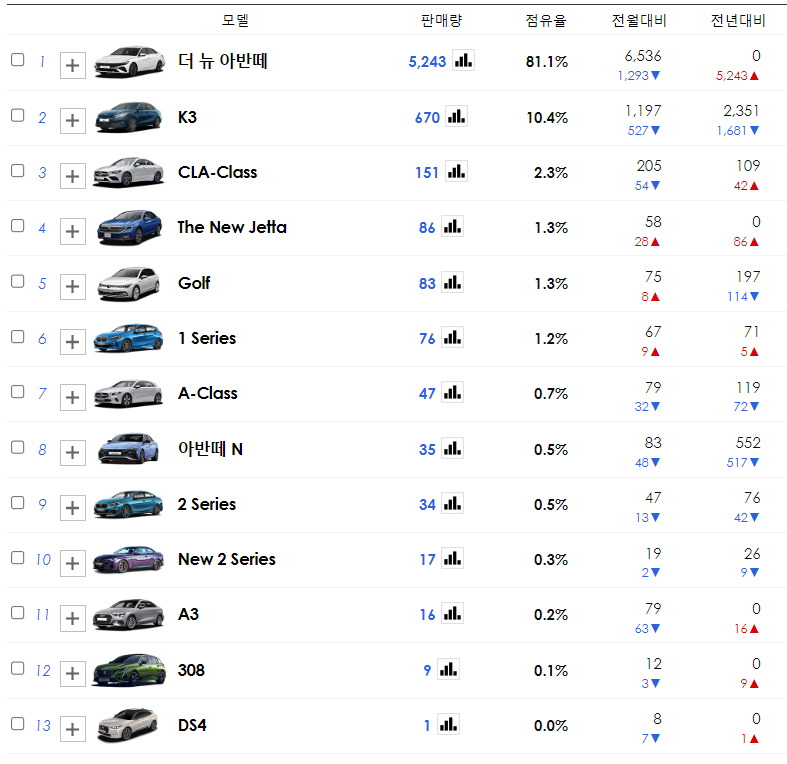787x764 pixels.
Task: View chart icon for A-Class
Action: [x=452, y=393]
